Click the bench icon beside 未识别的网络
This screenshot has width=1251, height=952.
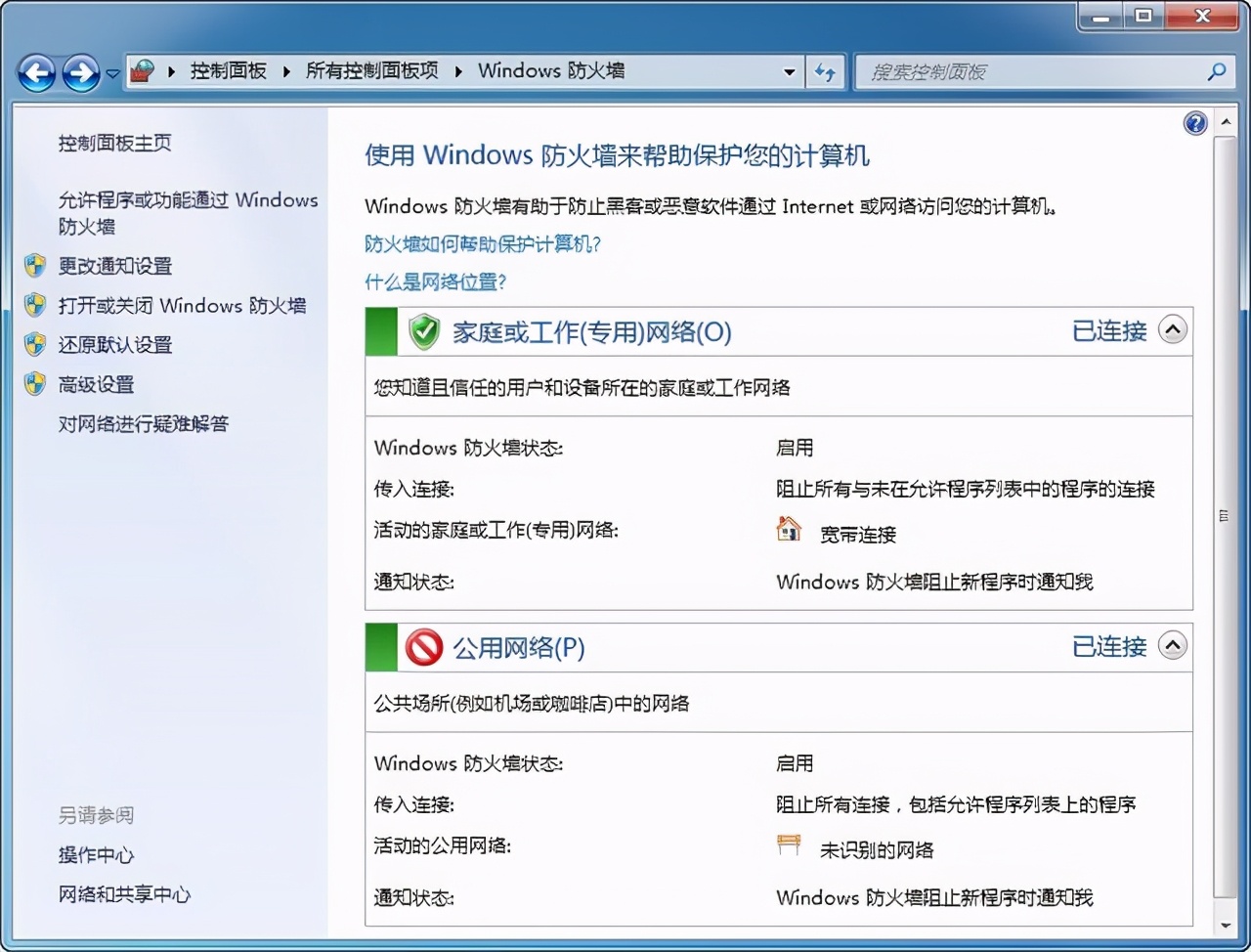tap(788, 844)
